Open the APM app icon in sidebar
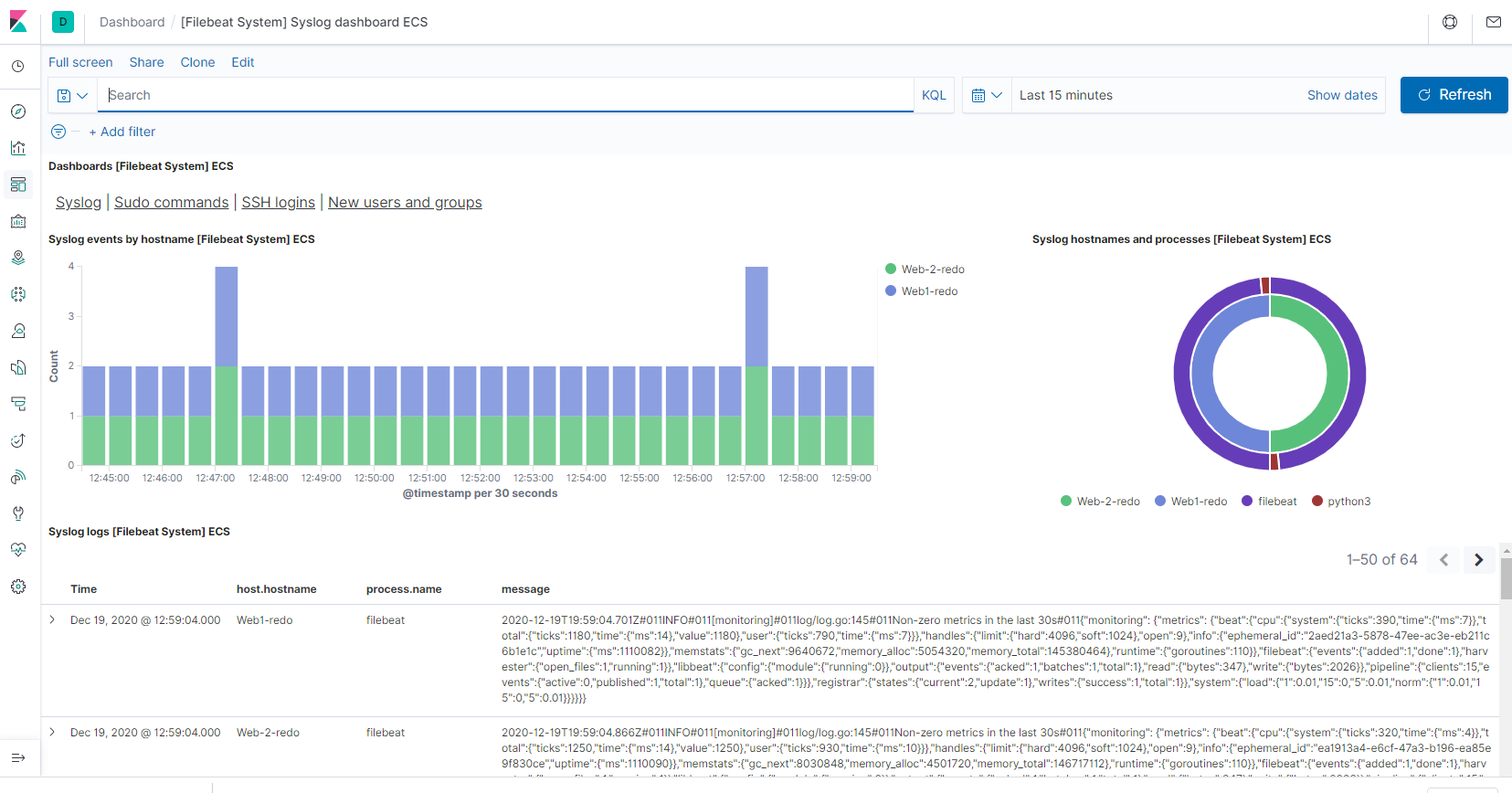 (x=18, y=404)
